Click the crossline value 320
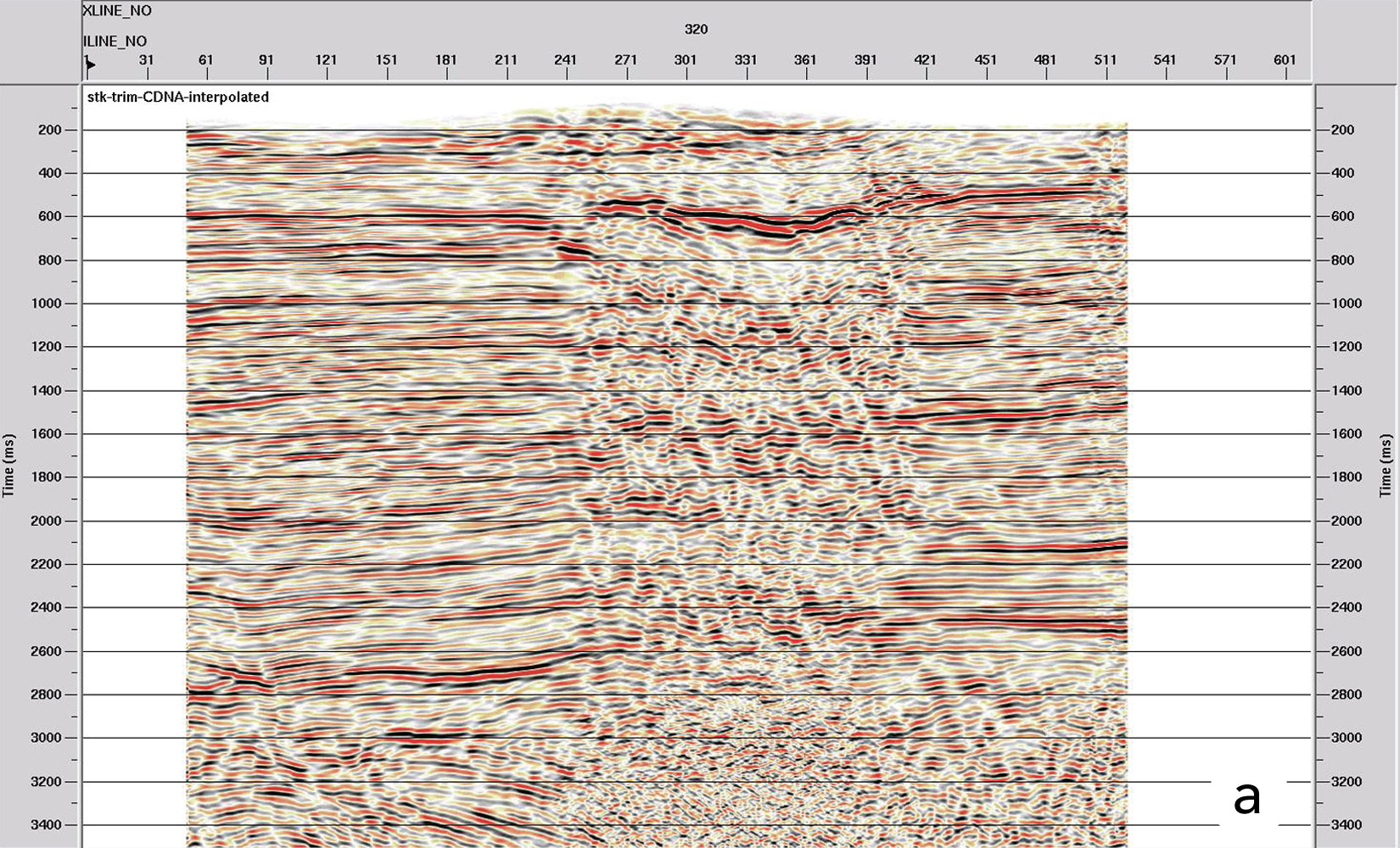Image resolution: width=1400 pixels, height=848 pixels. click(x=696, y=29)
